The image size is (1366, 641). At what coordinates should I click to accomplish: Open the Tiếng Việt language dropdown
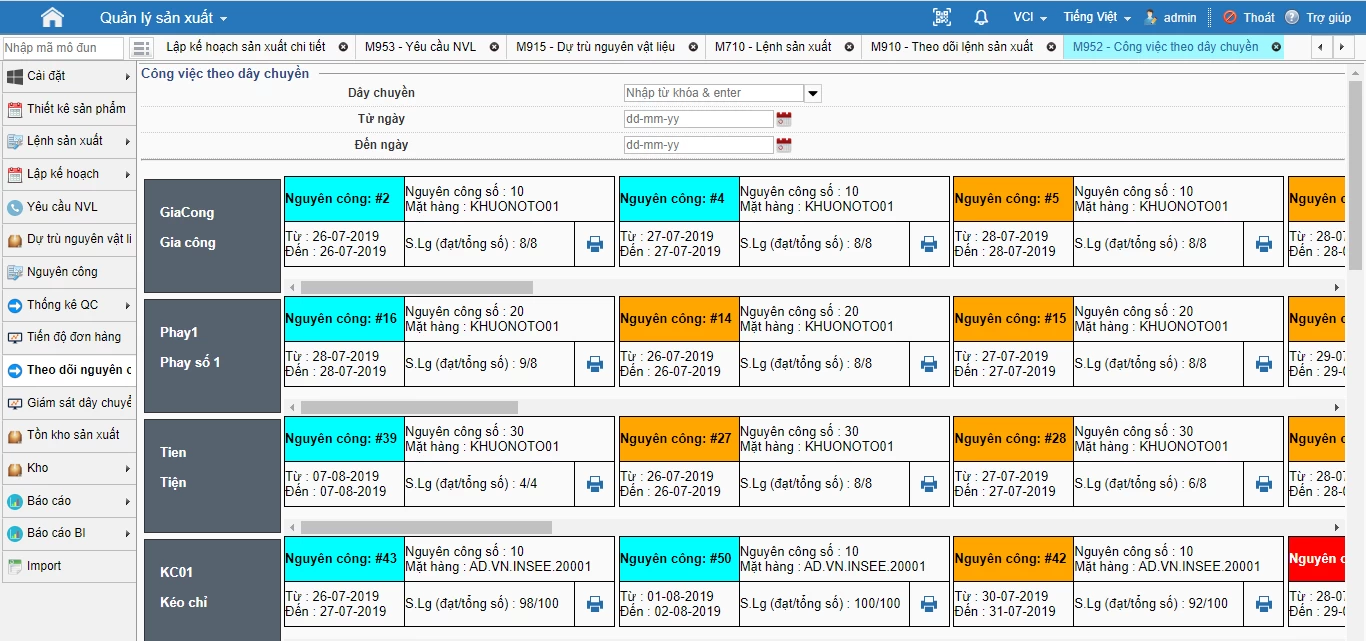point(1097,17)
